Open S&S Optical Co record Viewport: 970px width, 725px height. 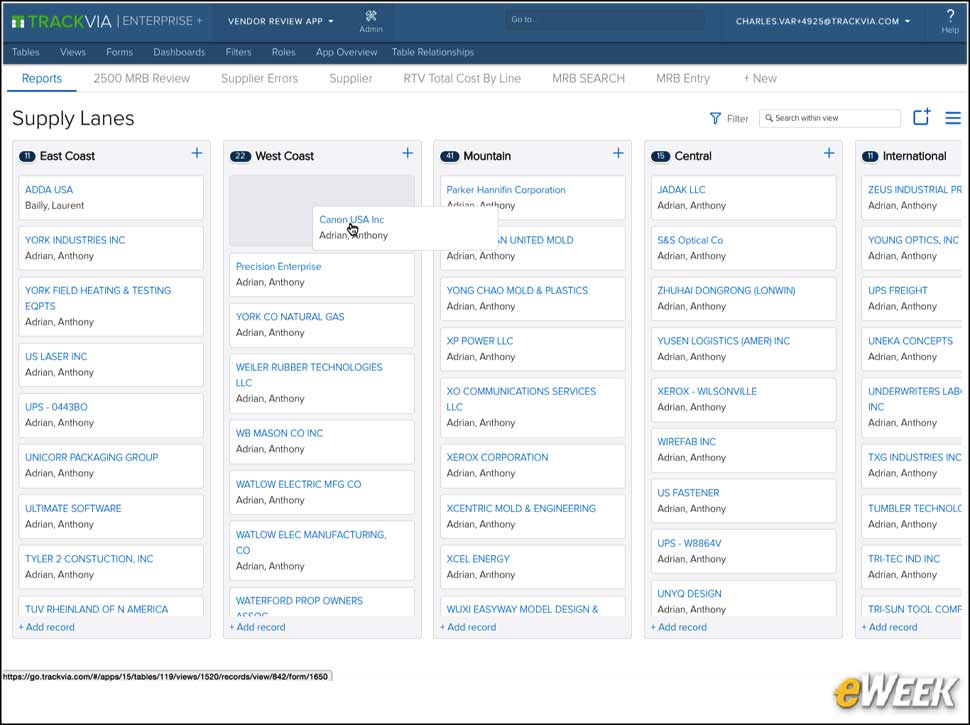pyautogui.click(x=690, y=240)
